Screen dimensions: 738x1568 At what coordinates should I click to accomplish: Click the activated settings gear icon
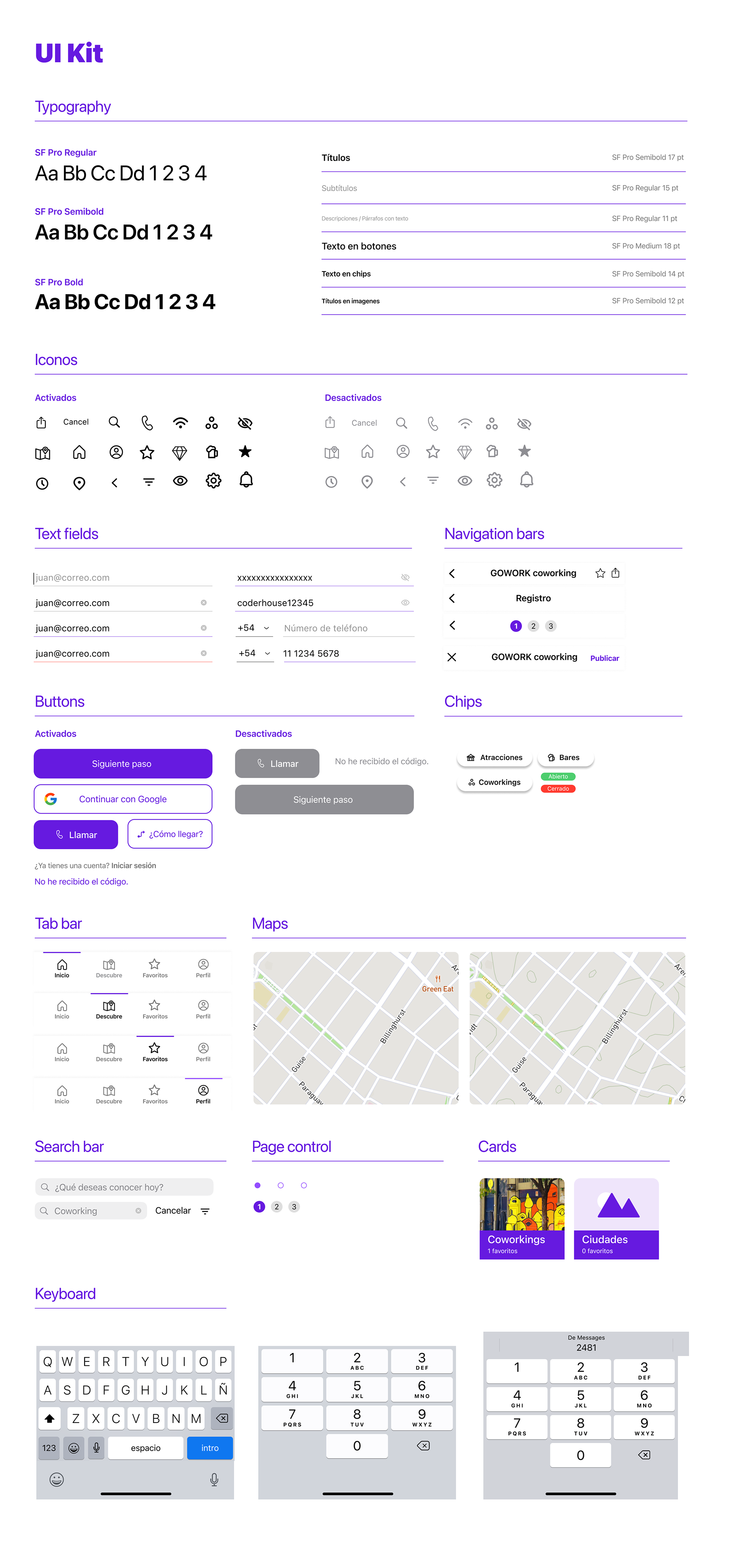tap(213, 481)
